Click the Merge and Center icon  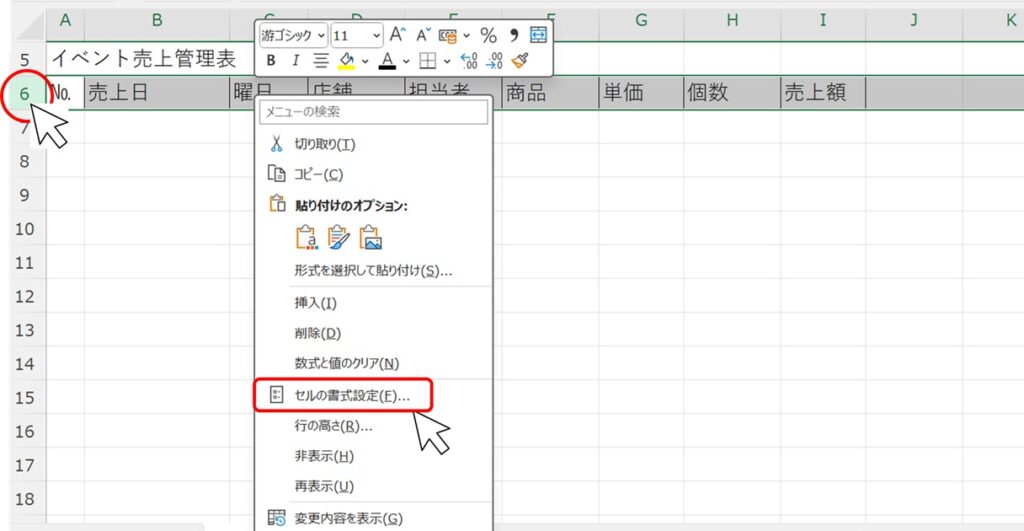coord(539,36)
